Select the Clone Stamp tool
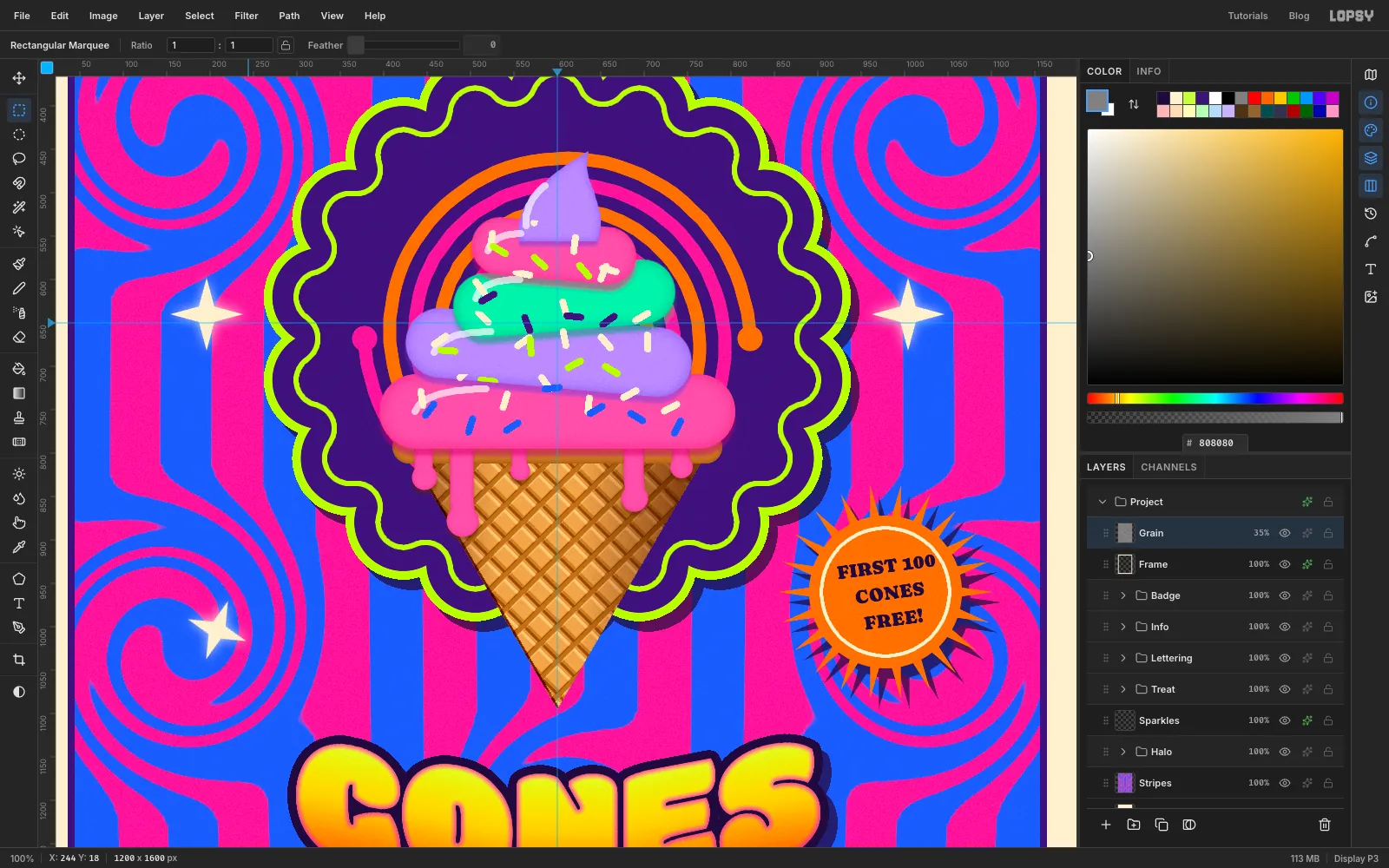The image size is (1389, 868). (19, 418)
